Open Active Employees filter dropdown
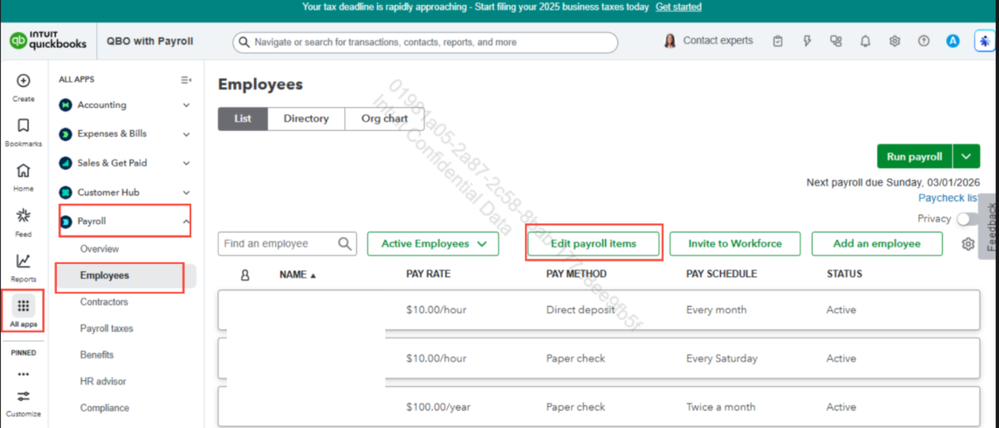This screenshot has height=428, width=999. click(433, 243)
